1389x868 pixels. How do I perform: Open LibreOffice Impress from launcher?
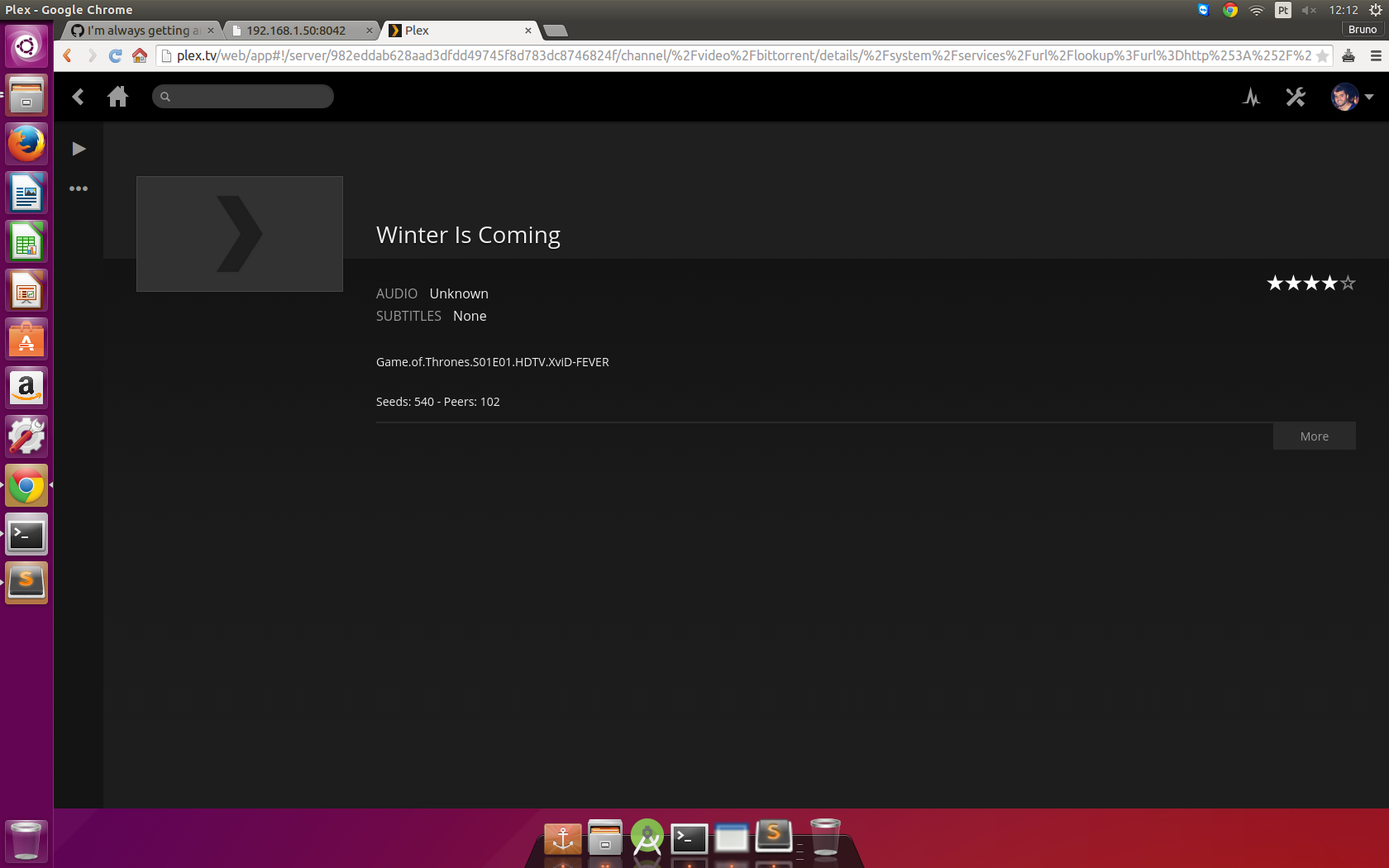[x=26, y=290]
